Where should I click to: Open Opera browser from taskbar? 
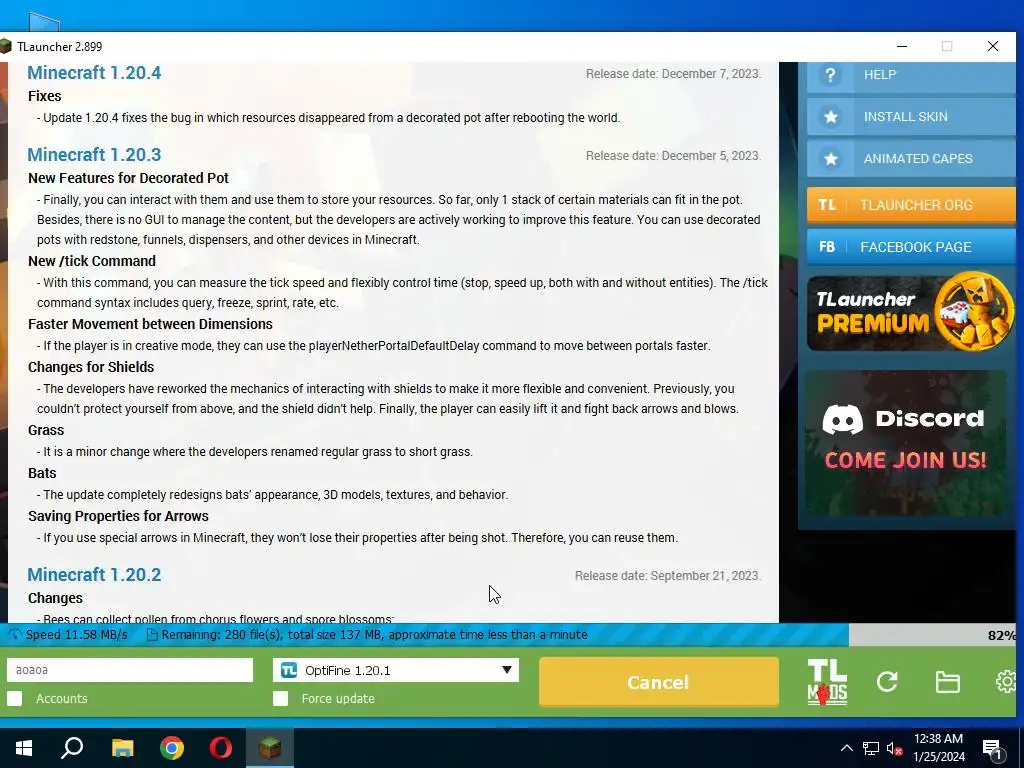(x=221, y=748)
